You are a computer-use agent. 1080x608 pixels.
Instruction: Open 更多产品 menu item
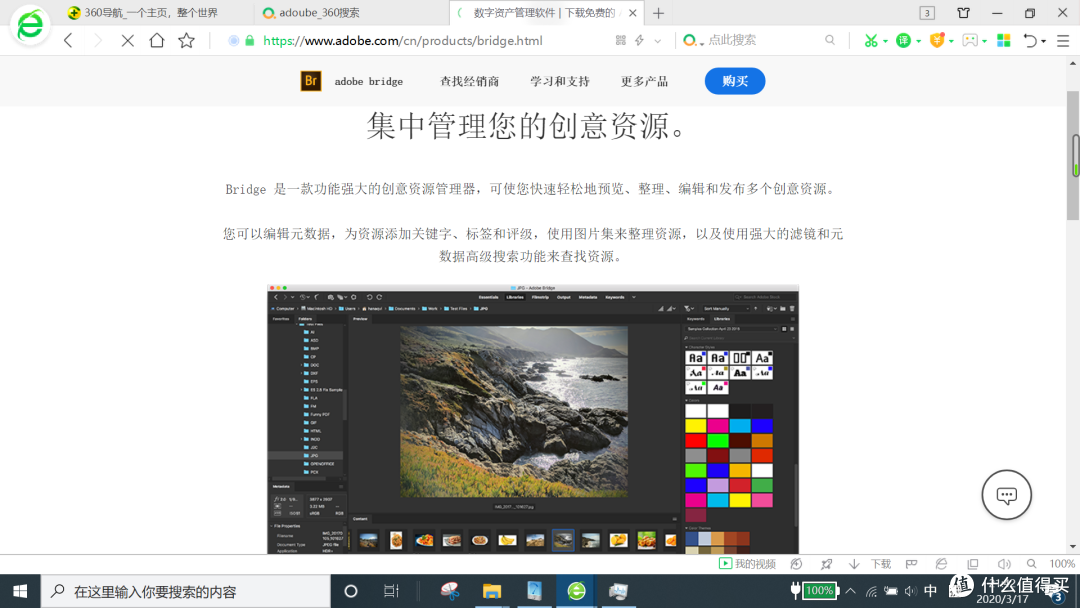point(644,81)
